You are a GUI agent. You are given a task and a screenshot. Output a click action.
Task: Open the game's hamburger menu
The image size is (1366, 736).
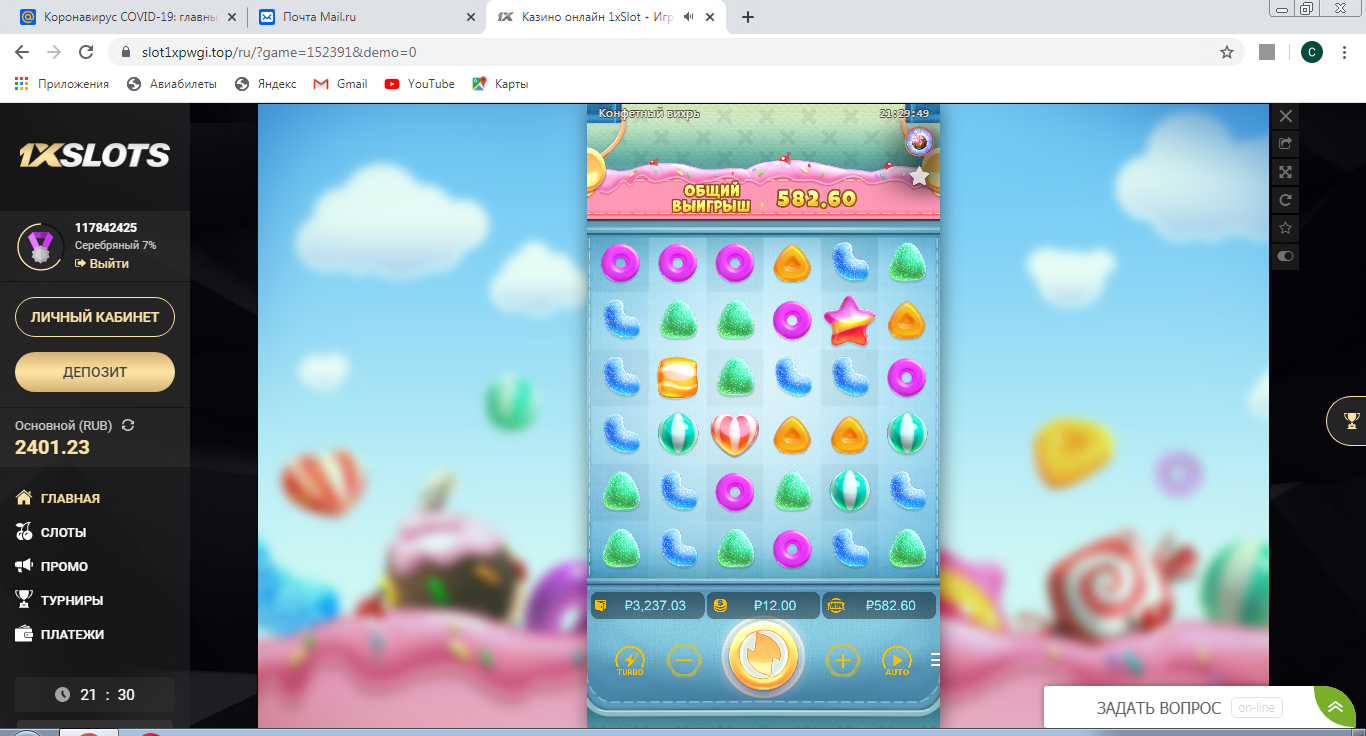(x=935, y=660)
